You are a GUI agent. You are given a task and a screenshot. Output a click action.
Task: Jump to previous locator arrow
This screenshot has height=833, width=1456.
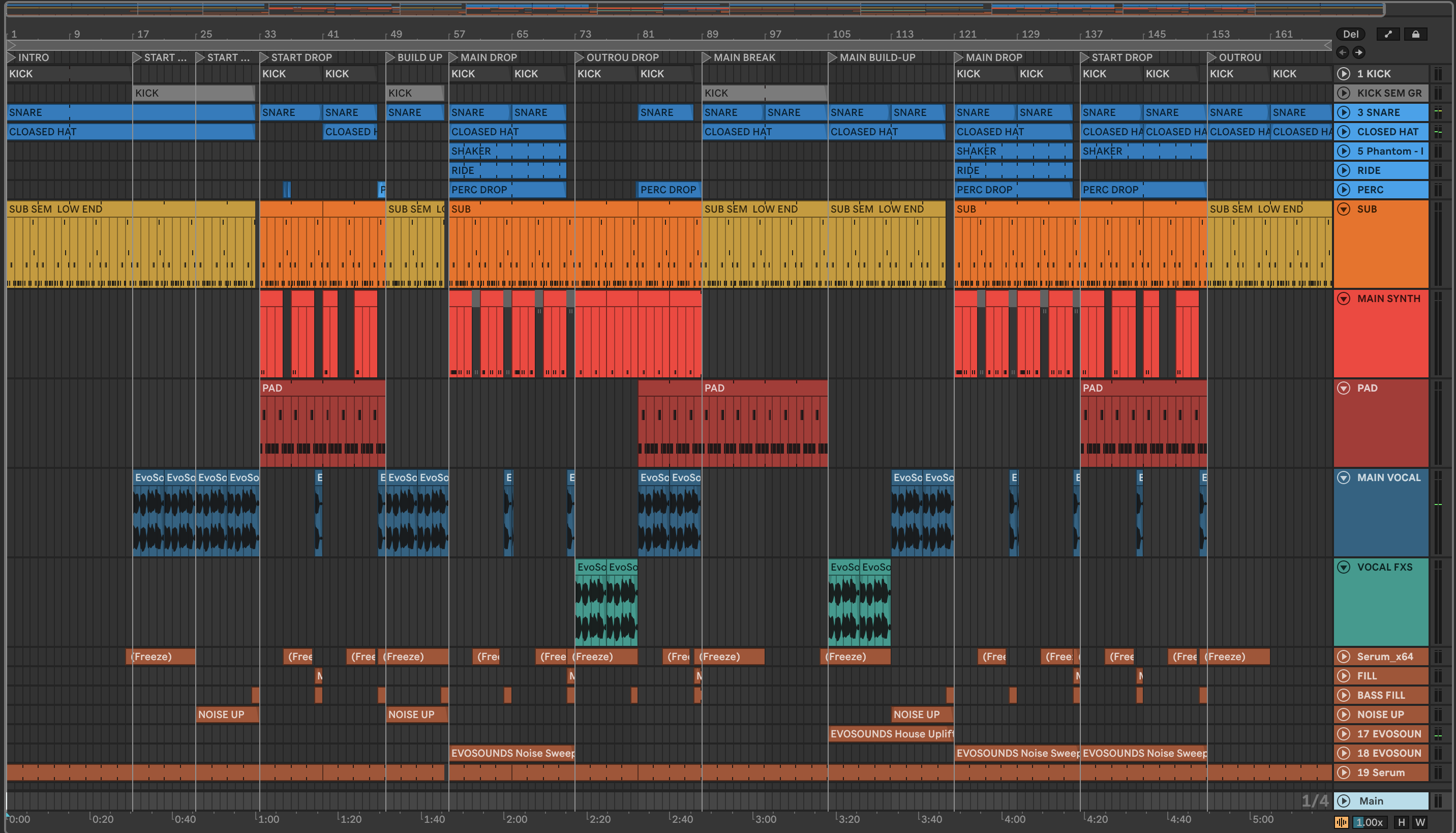(1343, 53)
